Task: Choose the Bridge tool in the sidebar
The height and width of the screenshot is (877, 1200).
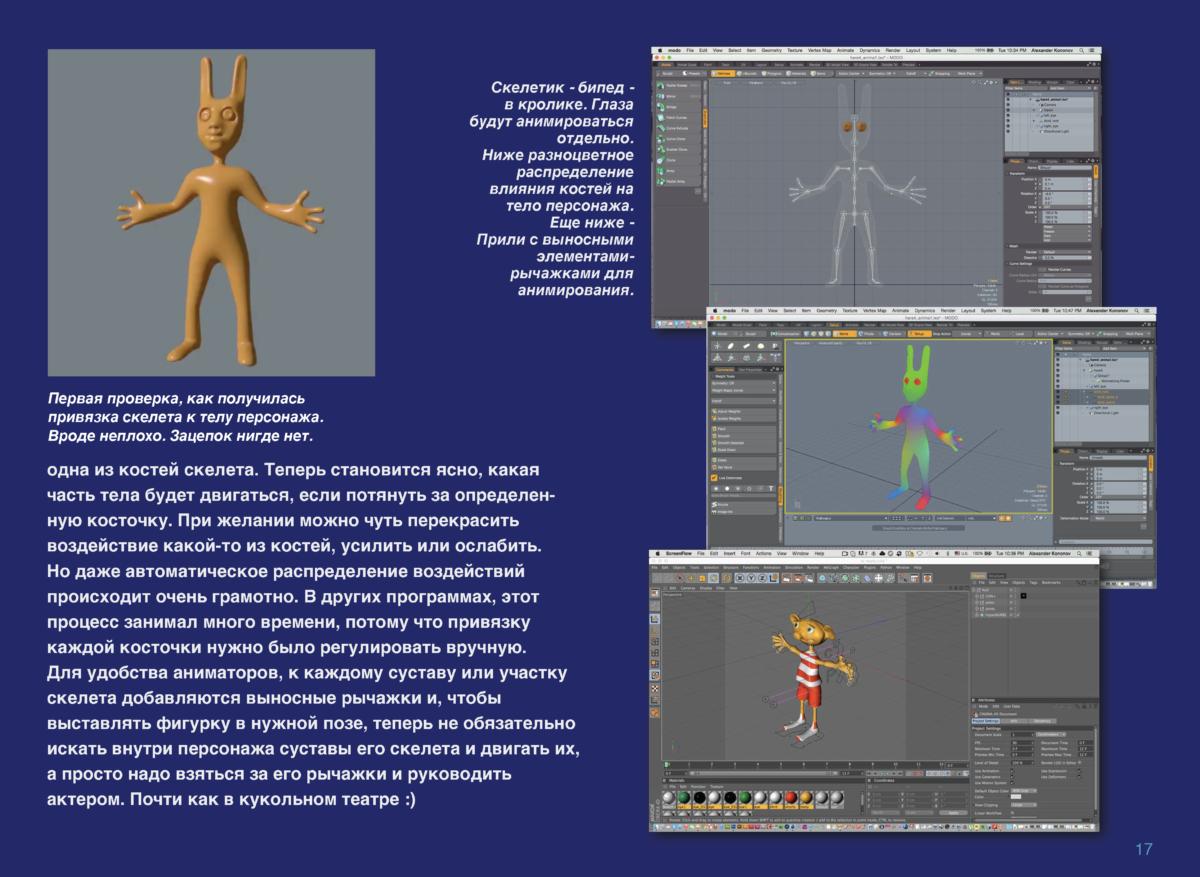Action: click(673, 107)
